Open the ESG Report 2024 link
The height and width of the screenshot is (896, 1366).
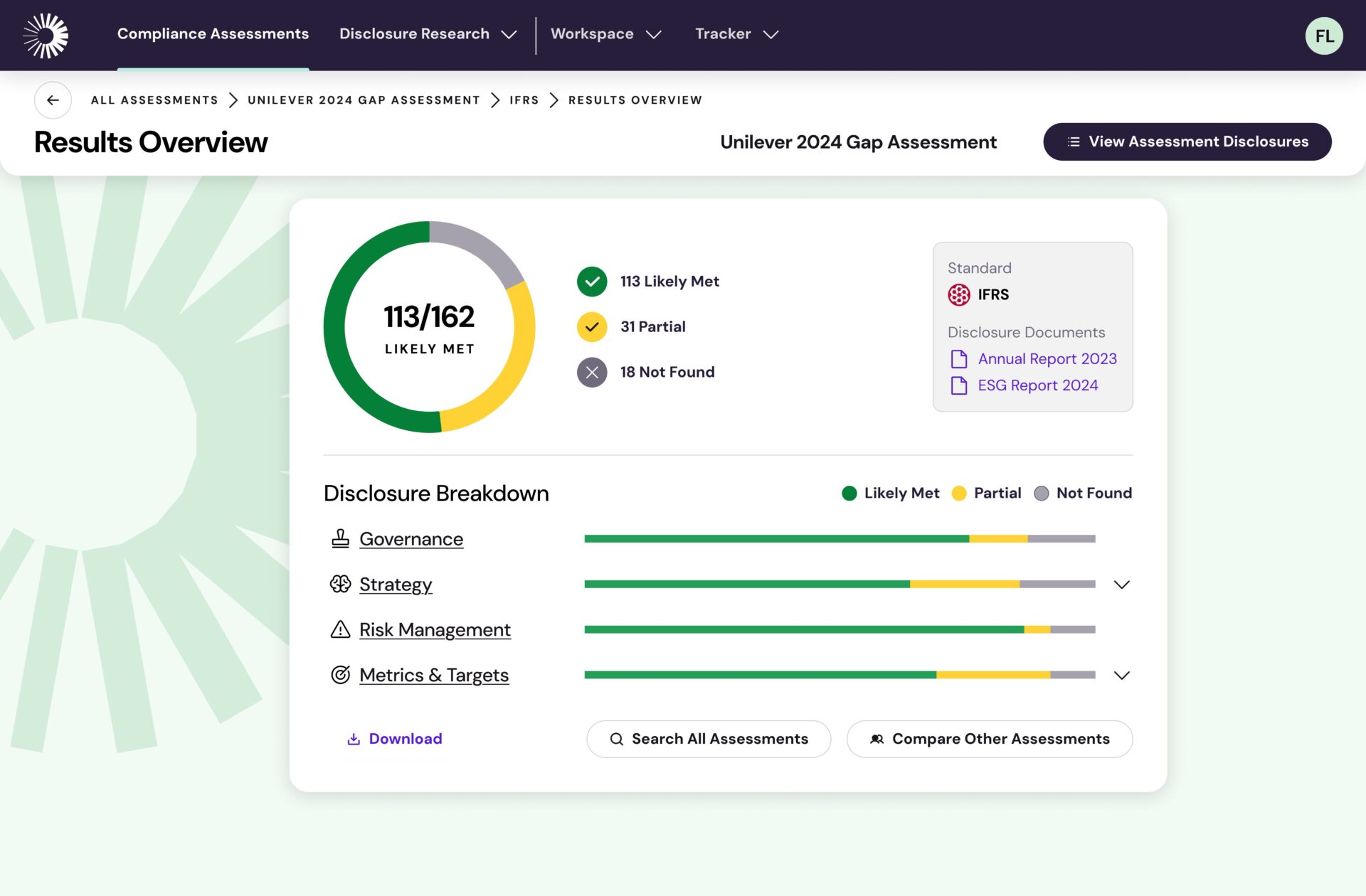1038,385
